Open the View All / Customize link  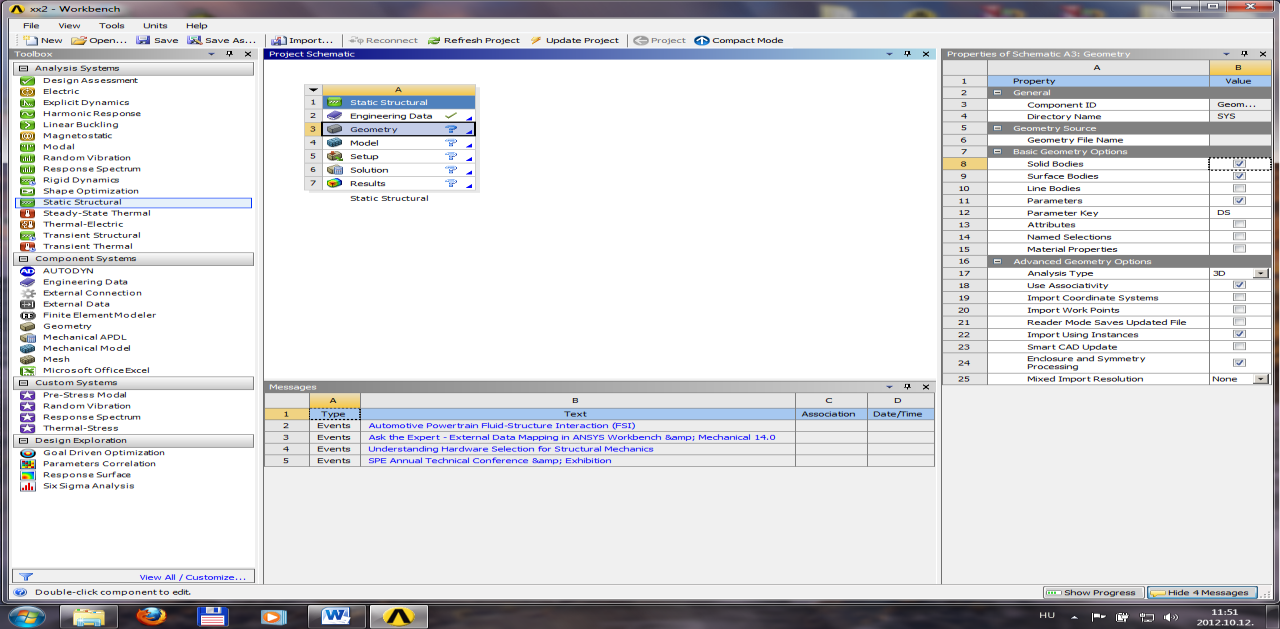[193, 577]
